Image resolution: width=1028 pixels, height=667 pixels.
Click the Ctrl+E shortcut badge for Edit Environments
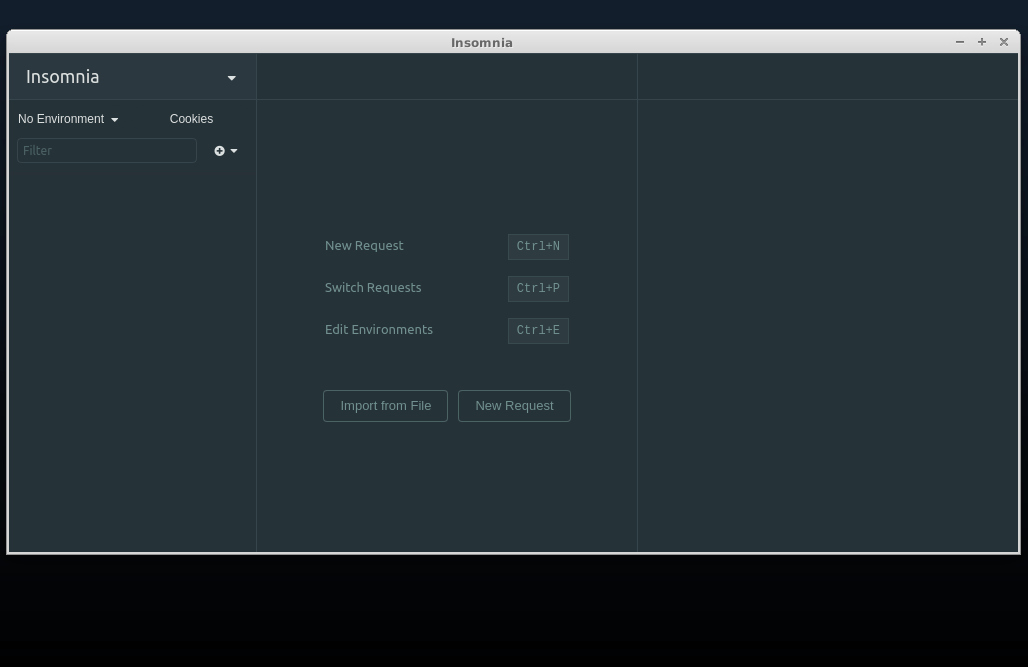click(x=538, y=330)
